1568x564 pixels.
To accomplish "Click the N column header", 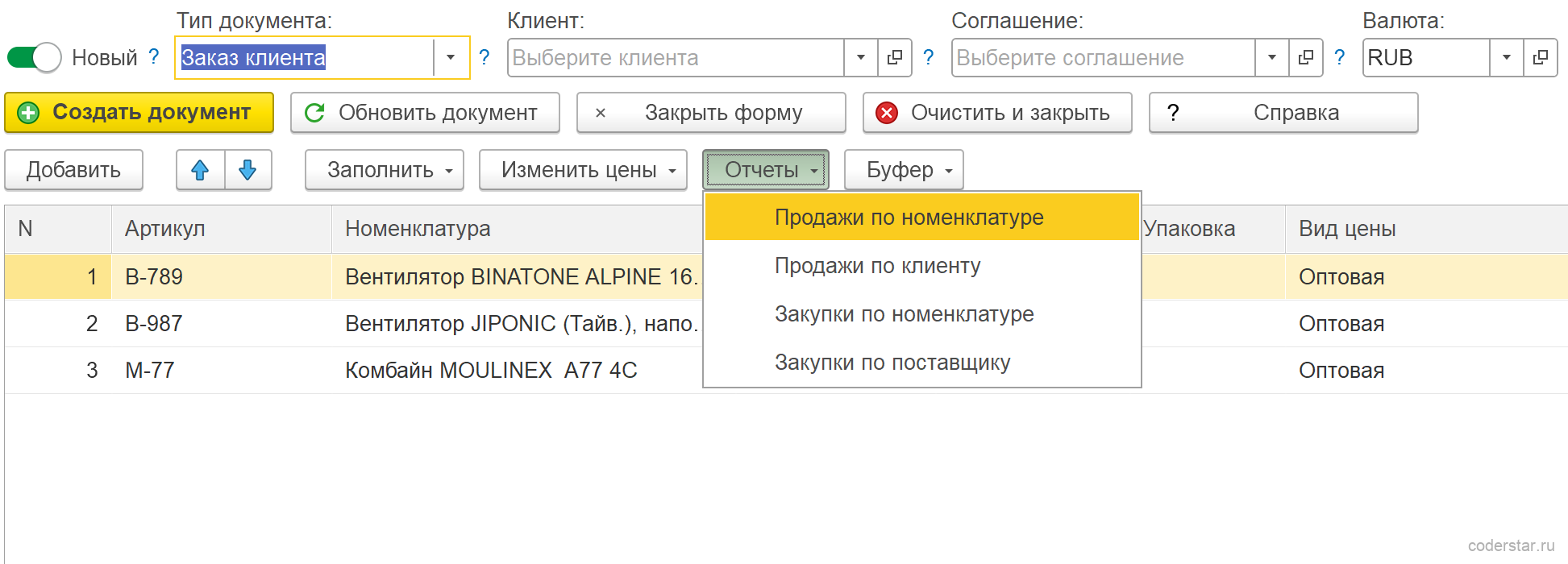I will pyautogui.click(x=58, y=229).
